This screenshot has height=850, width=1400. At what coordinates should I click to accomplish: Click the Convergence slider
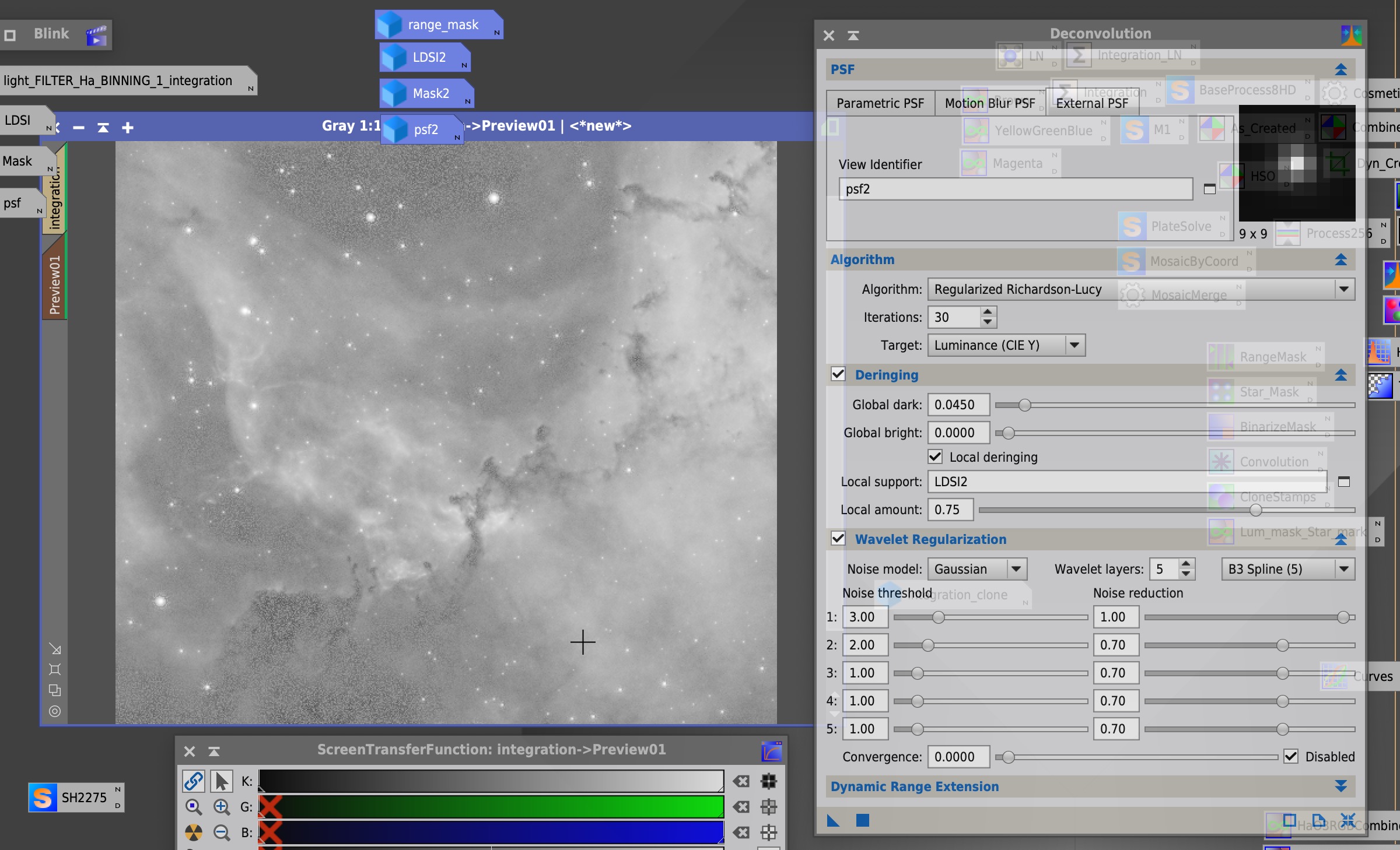point(1136,757)
